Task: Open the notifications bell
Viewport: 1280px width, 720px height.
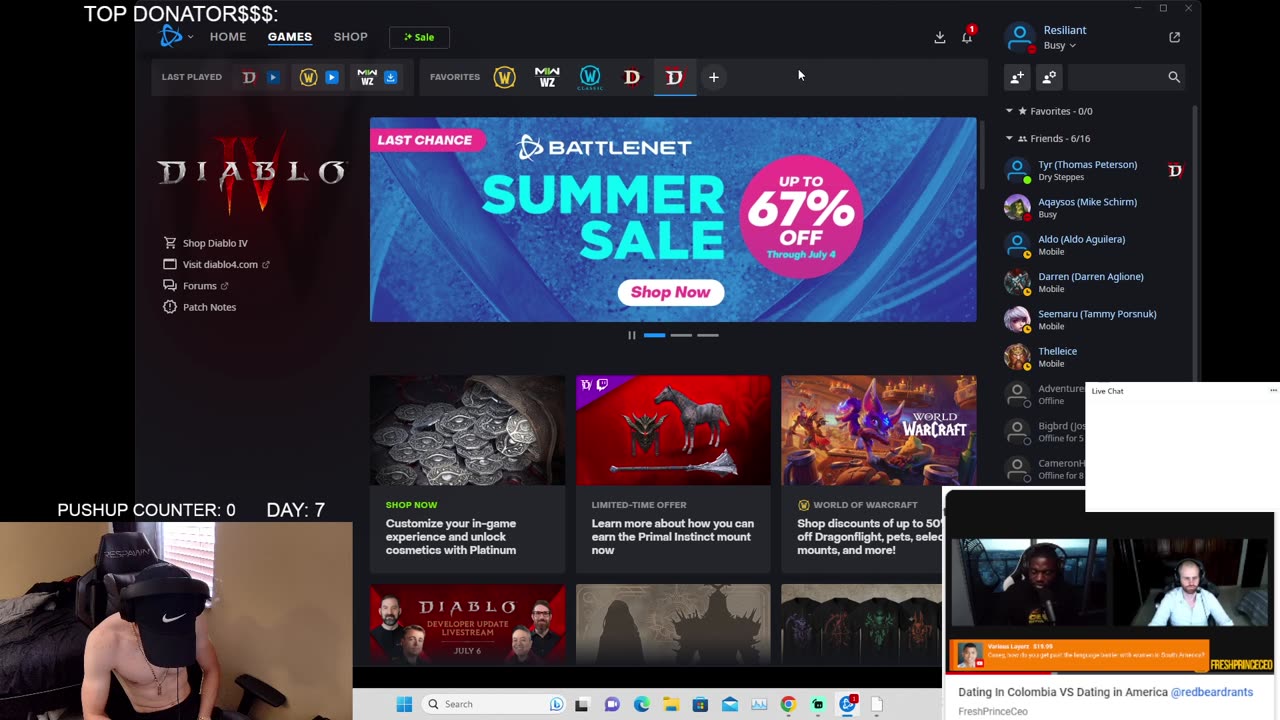Action: point(967,37)
